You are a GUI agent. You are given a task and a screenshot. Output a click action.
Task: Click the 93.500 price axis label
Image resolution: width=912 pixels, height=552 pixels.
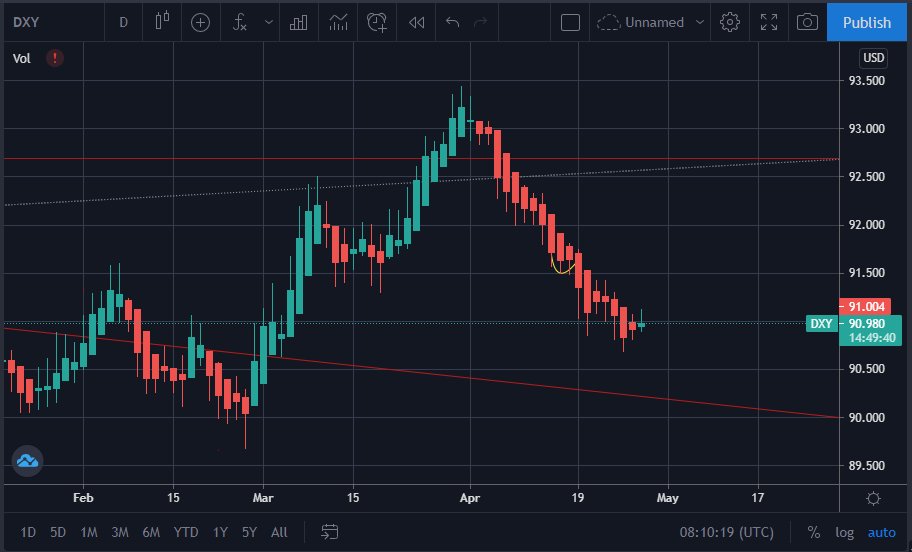[867, 80]
